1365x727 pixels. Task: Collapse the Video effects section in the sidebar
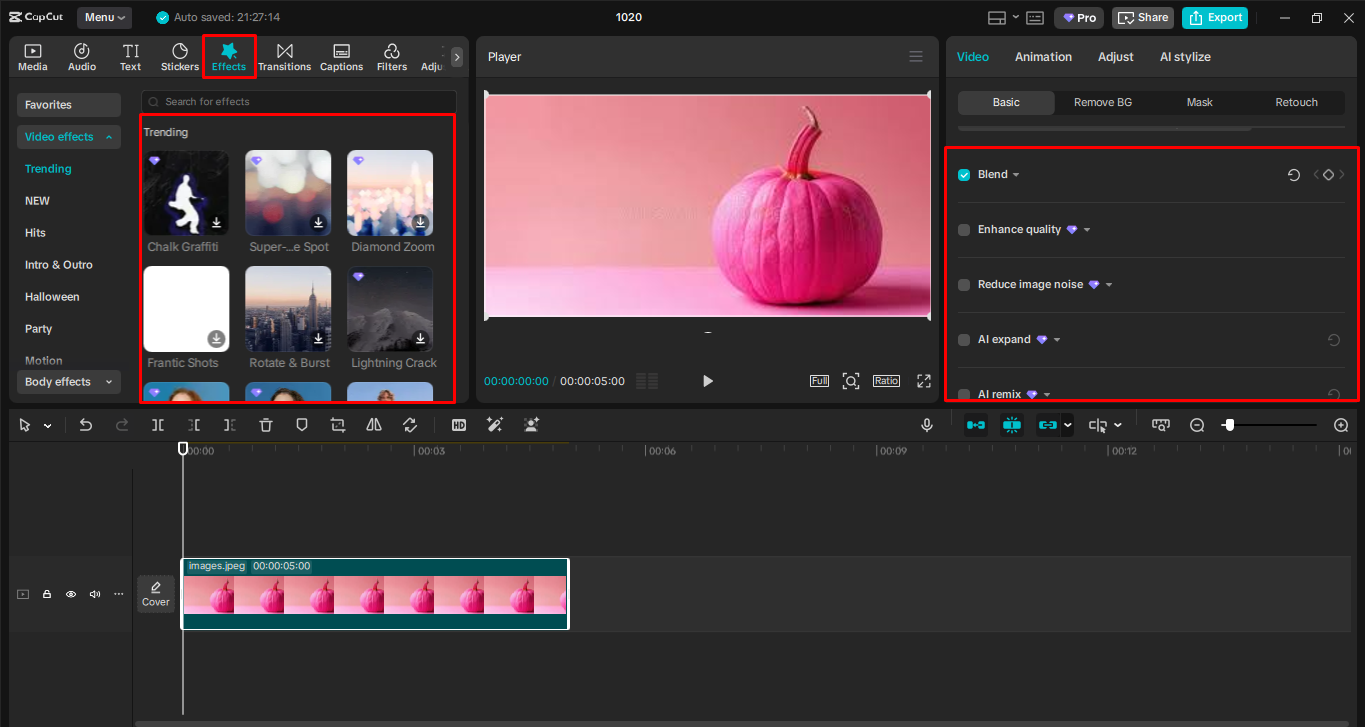[111, 136]
